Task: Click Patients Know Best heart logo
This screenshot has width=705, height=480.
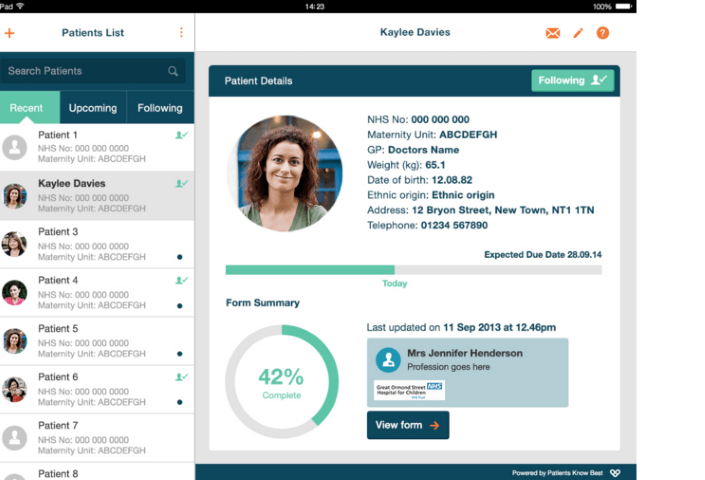Action: [615, 473]
